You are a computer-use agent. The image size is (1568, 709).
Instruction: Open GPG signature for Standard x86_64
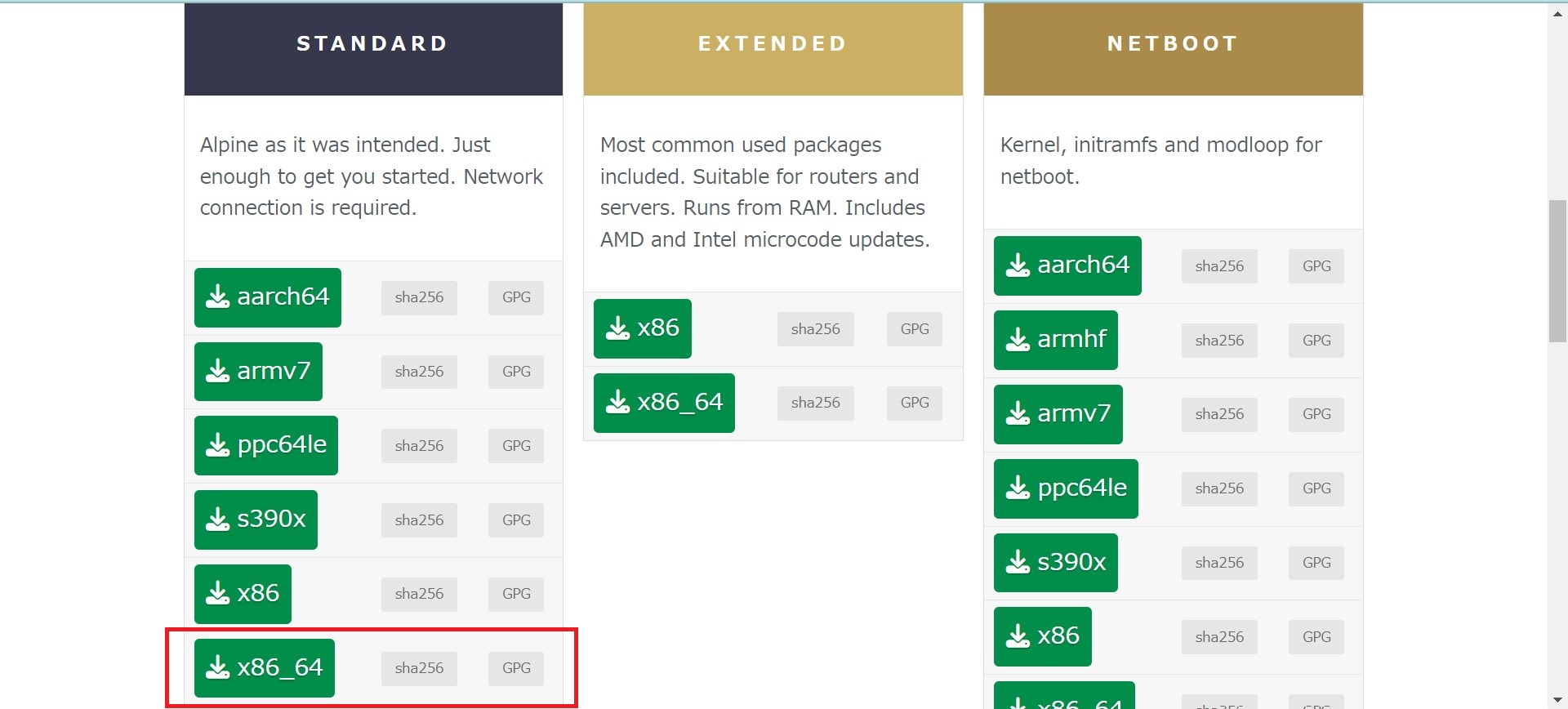click(x=516, y=668)
